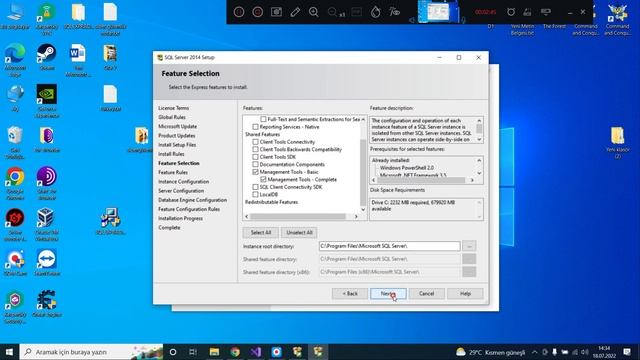Screen dimensions: 640x360
Task: Click the Select All button
Action: (261, 232)
